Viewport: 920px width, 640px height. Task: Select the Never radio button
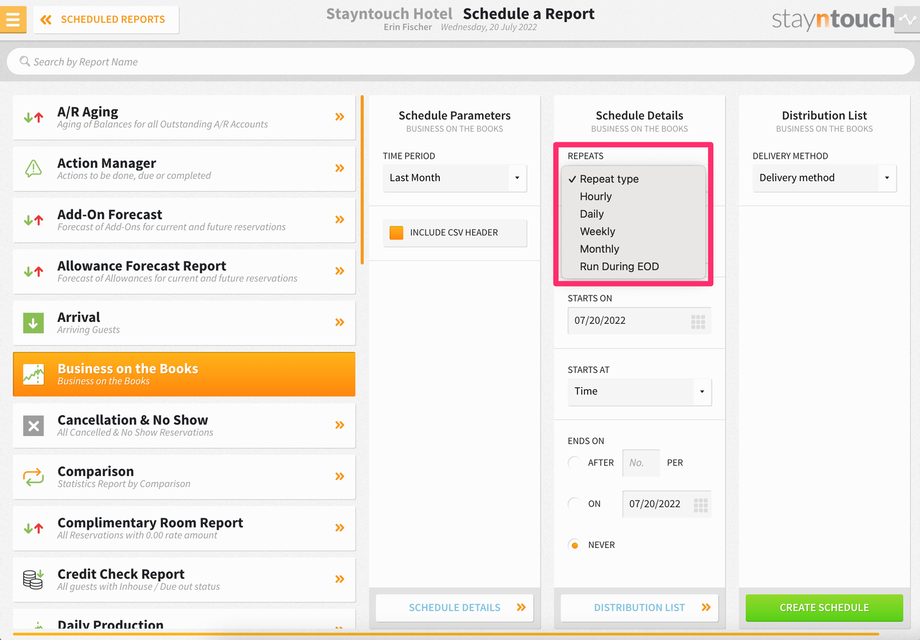click(574, 545)
